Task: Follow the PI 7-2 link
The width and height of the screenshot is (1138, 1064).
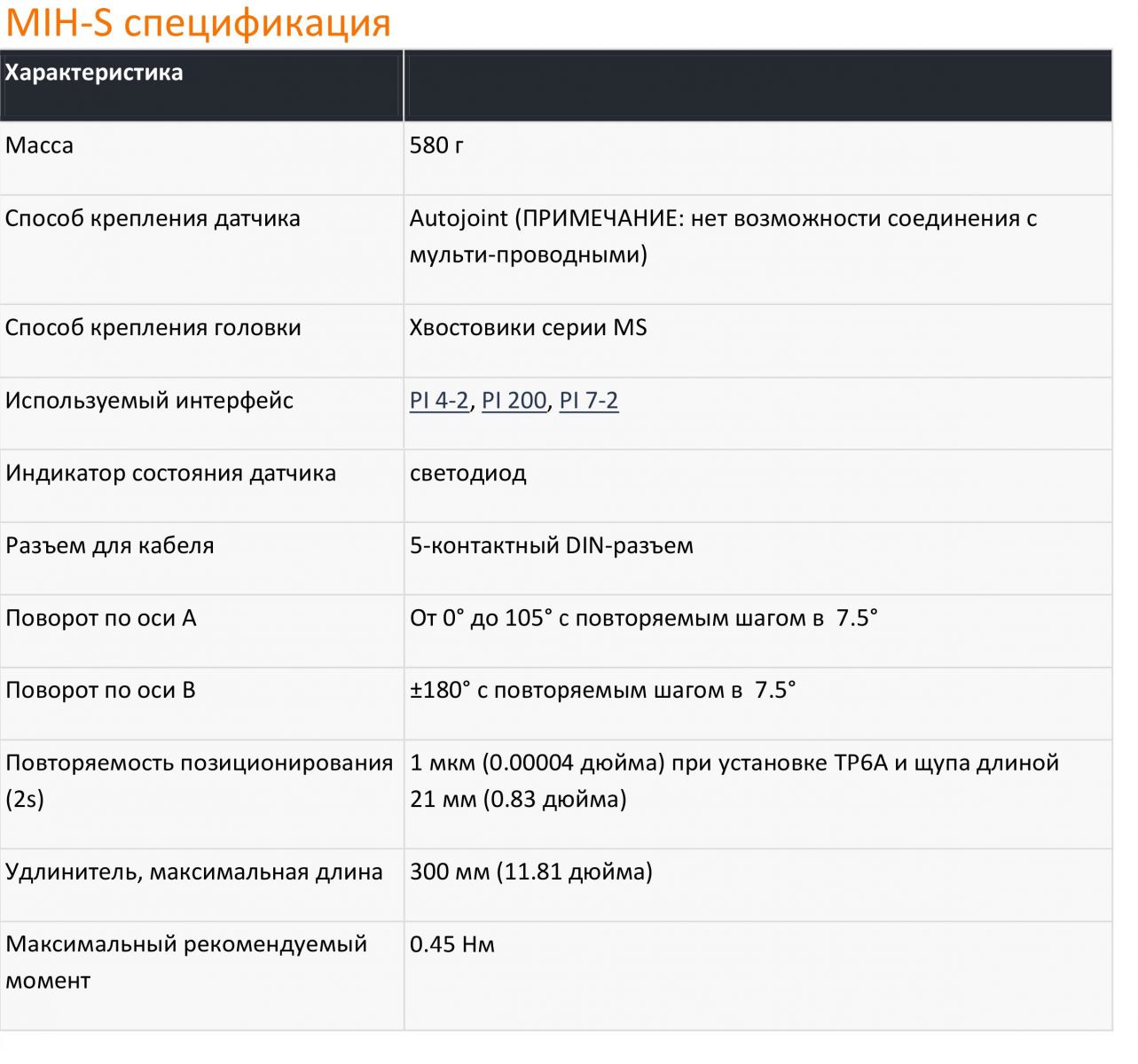Action: (588, 401)
